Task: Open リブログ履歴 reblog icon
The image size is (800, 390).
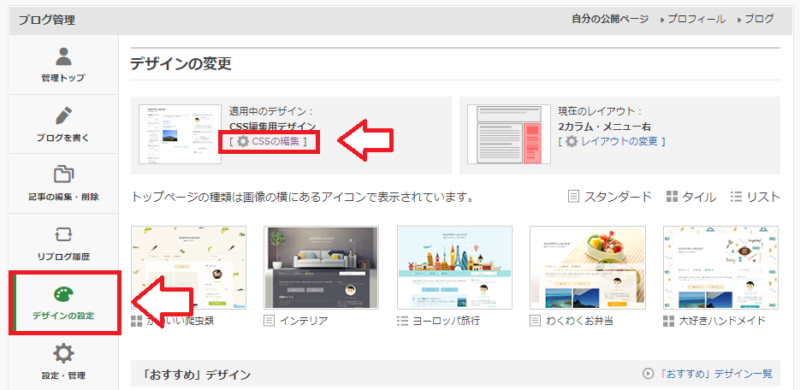Action: [x=63, y=234]
